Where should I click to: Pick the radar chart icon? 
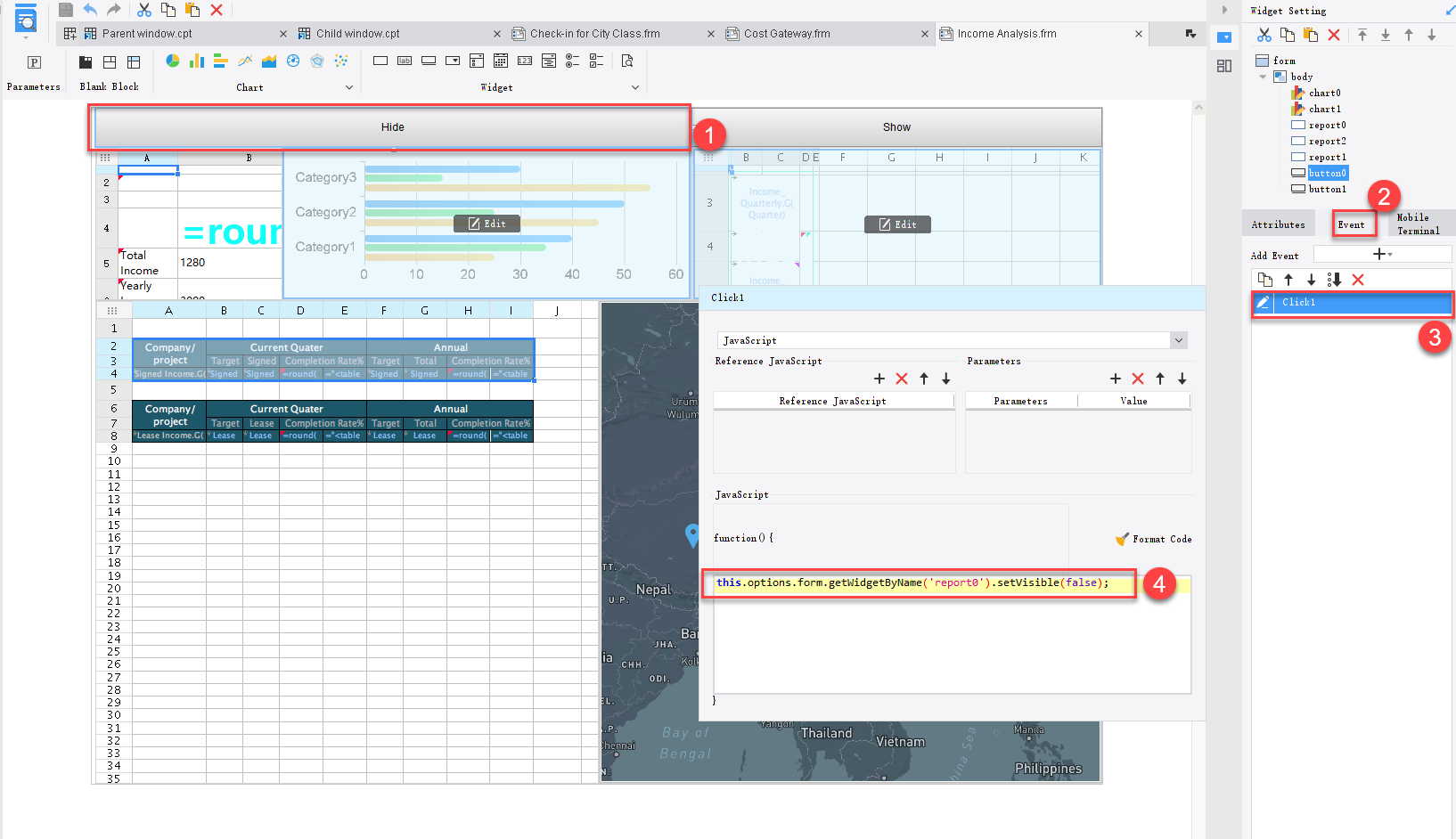316,61
